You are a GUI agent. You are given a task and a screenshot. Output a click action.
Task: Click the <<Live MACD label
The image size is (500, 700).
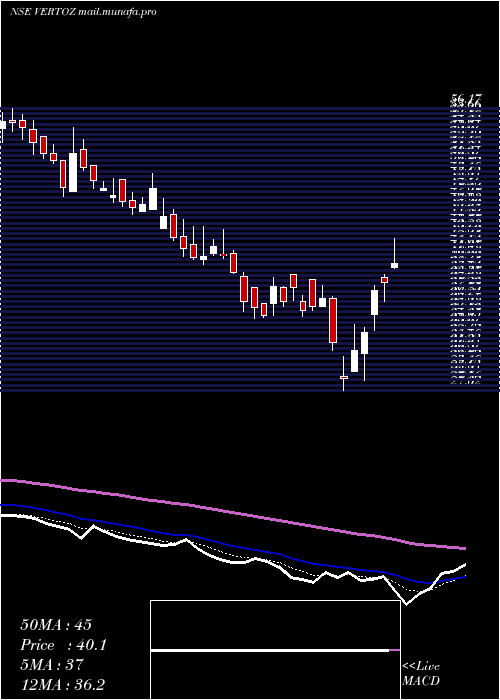pos(421,674)
